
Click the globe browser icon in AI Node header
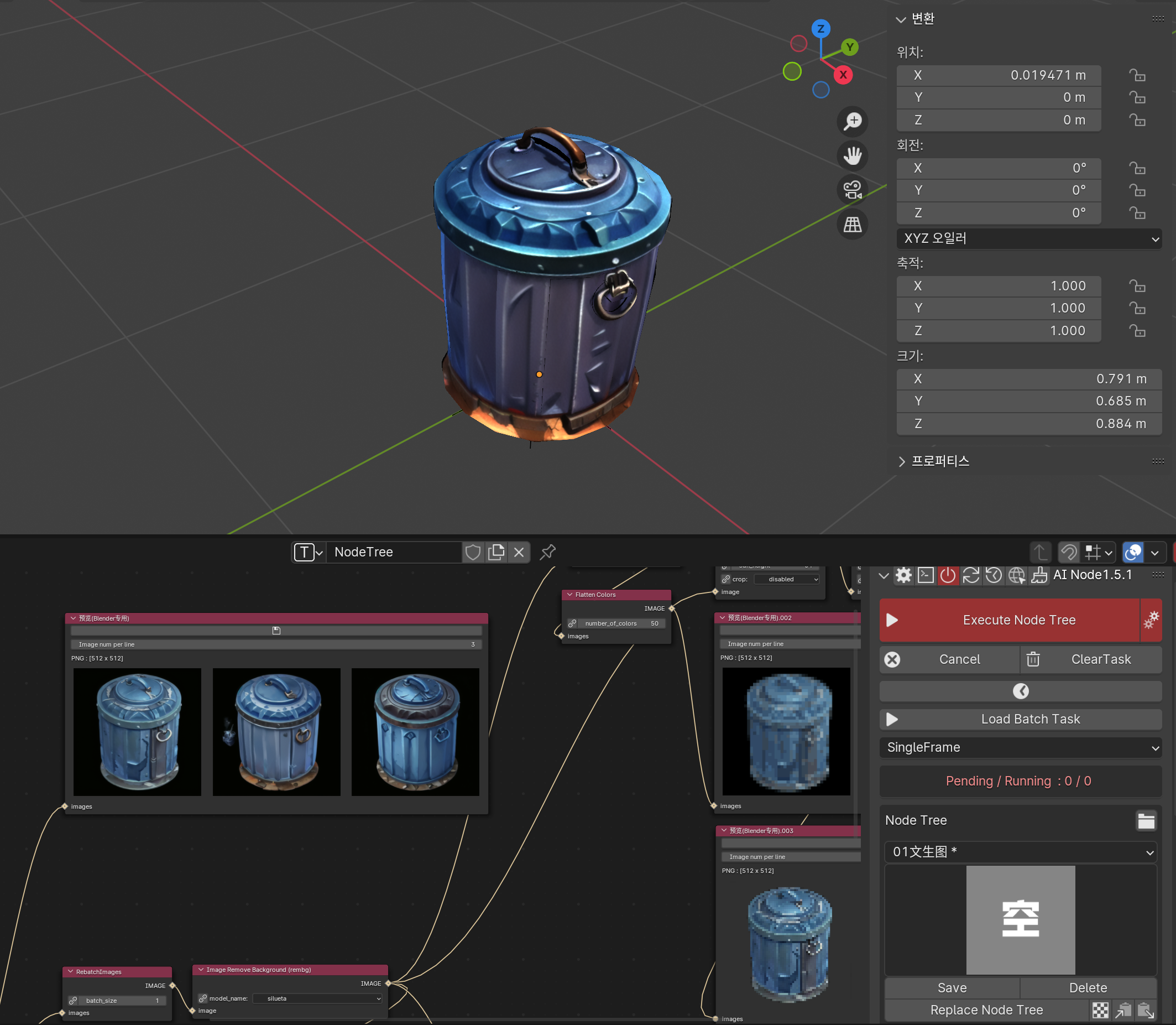tap(1016, 575)
